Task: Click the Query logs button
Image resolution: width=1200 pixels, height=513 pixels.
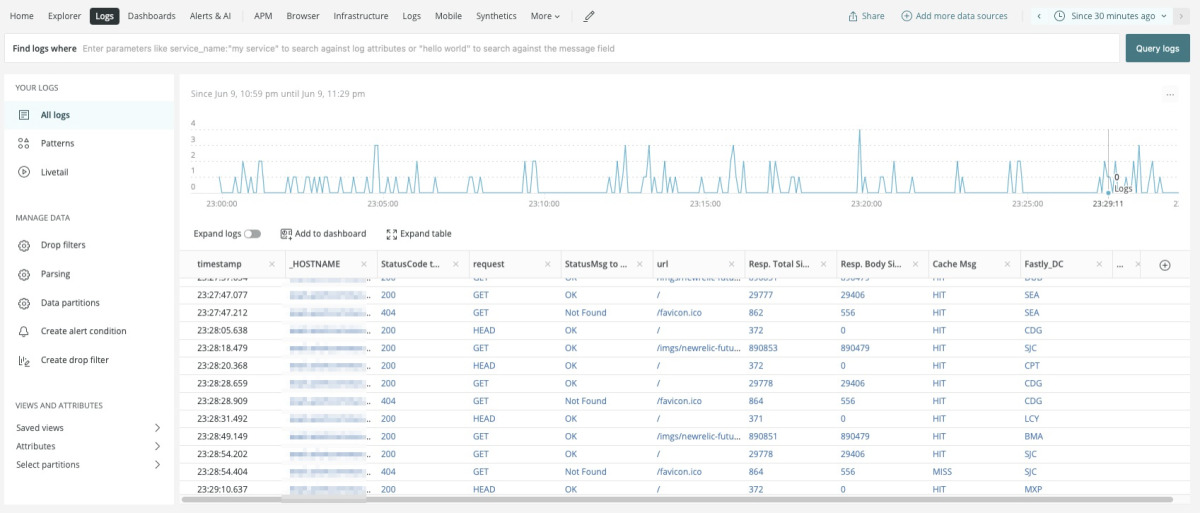Action: [x=1157, y=48]
